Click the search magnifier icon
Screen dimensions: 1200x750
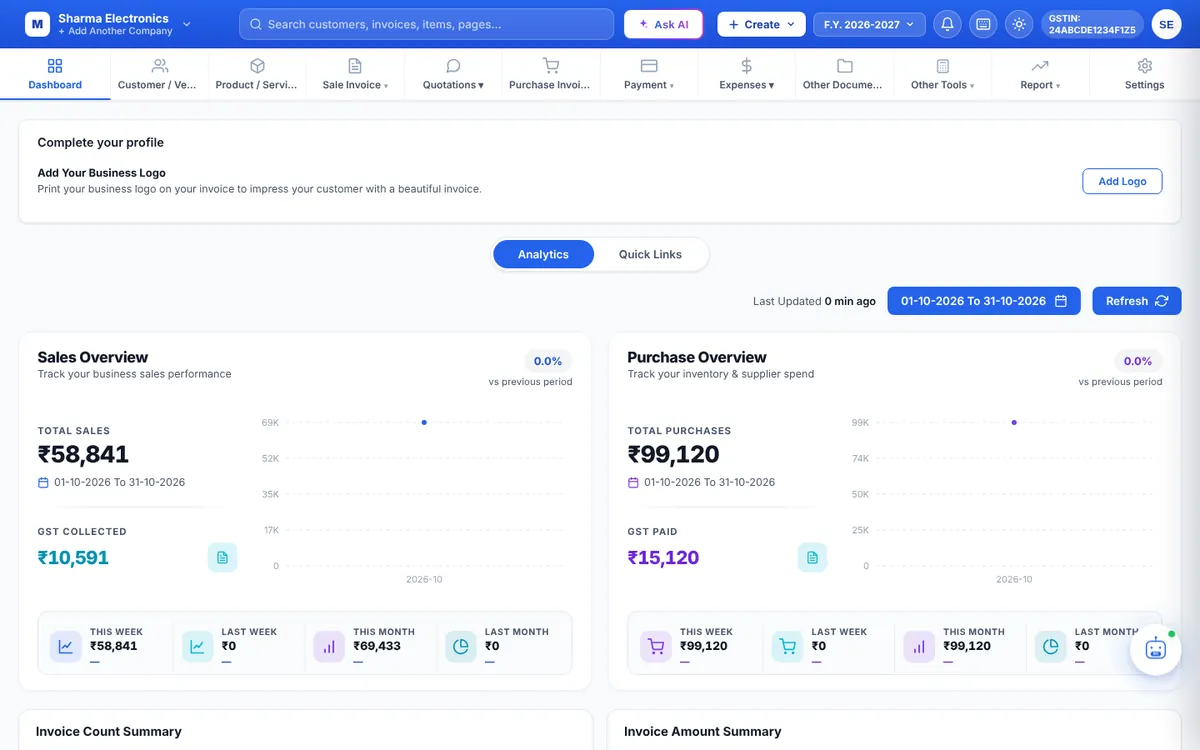pos(256,24)
